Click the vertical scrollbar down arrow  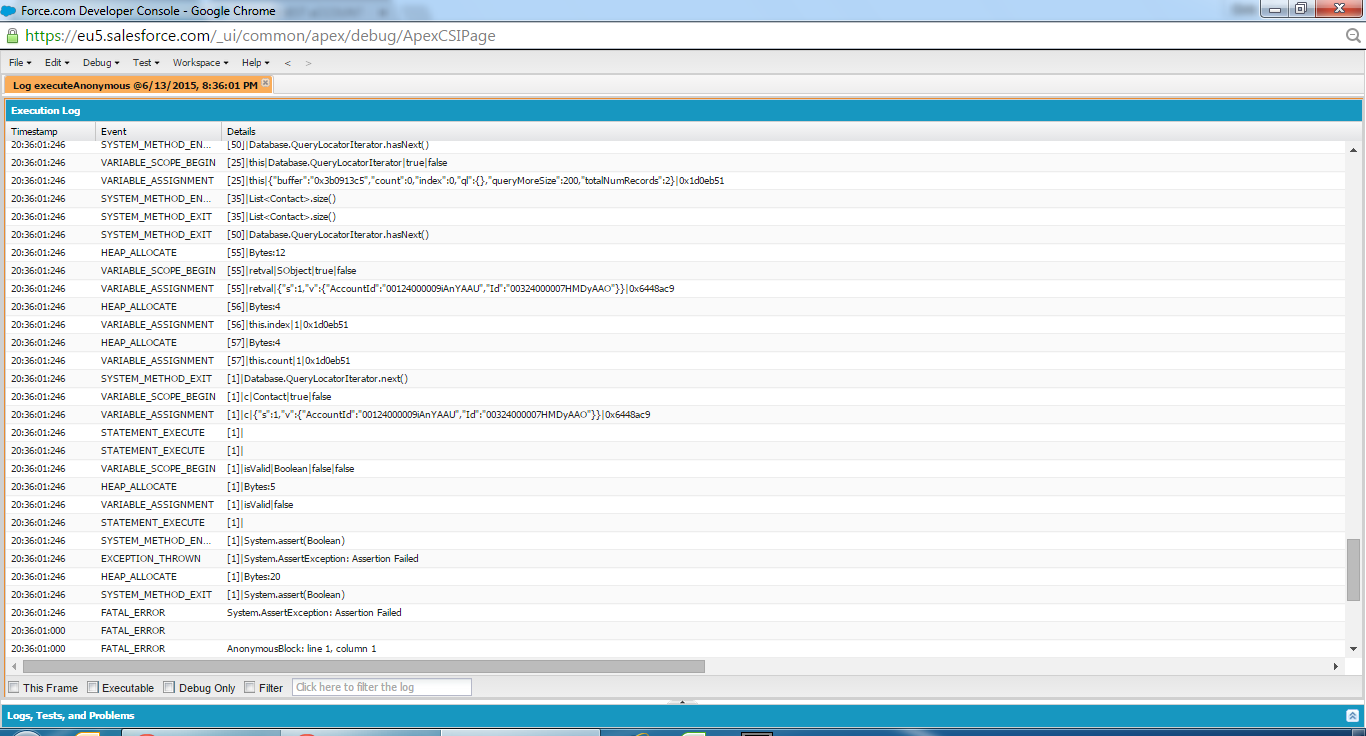pyautogui.click(x=1354, y=649)
